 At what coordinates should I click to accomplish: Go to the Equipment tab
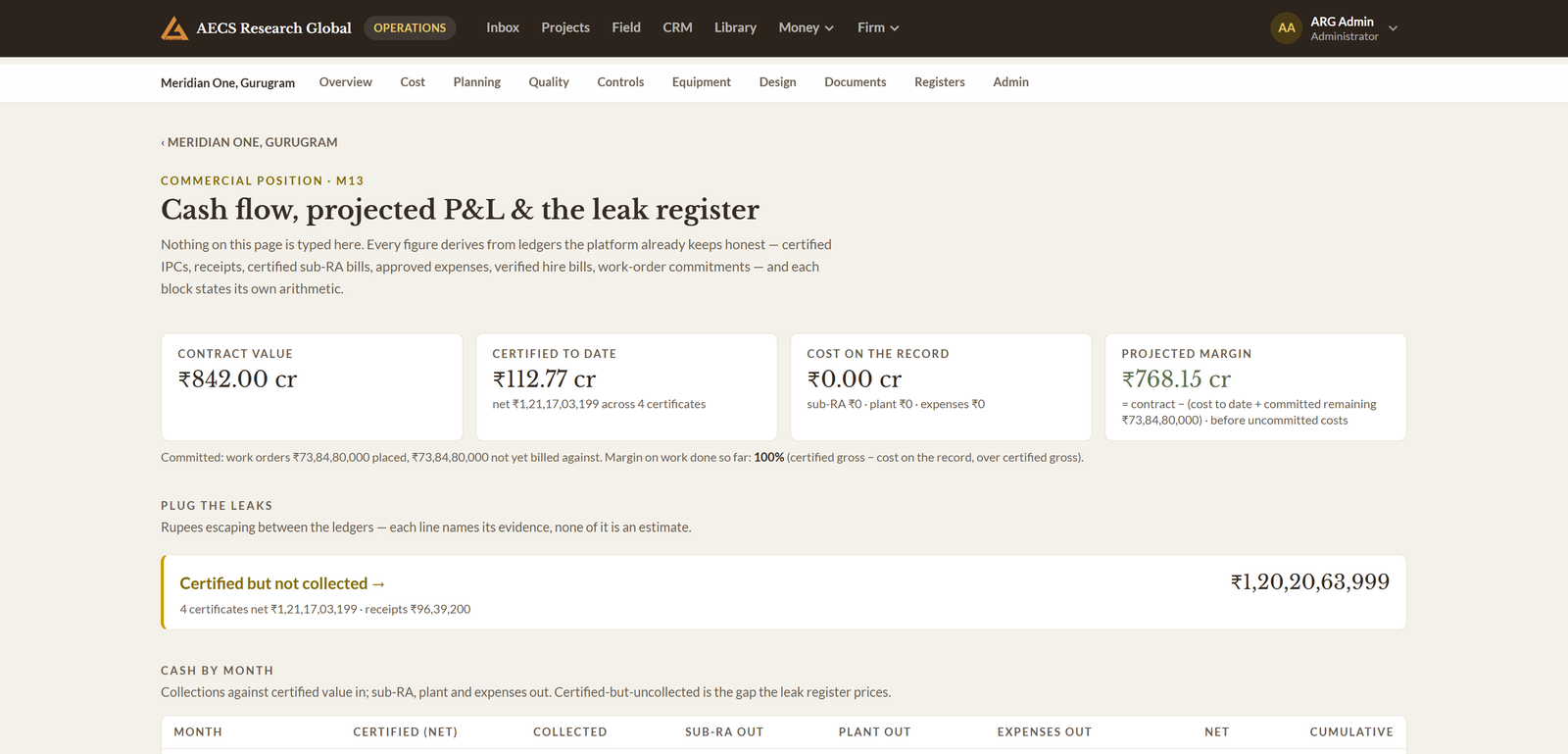702,82
